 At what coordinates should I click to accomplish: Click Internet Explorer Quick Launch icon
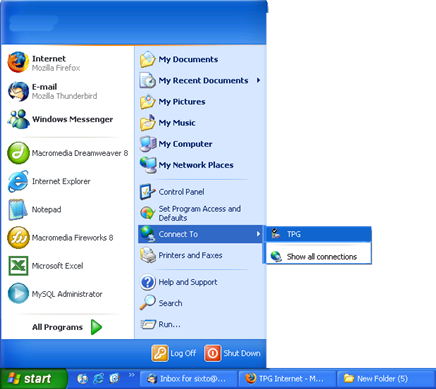98,379
